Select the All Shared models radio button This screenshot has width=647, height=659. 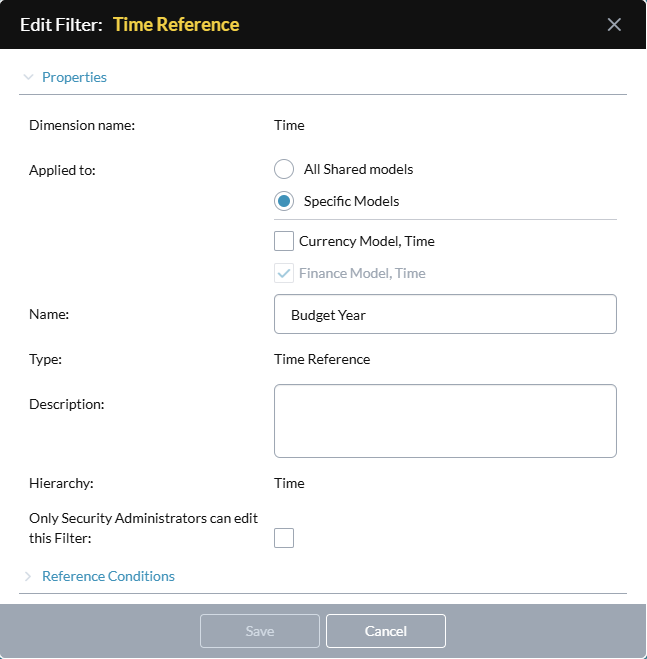[x=284, y=169]
